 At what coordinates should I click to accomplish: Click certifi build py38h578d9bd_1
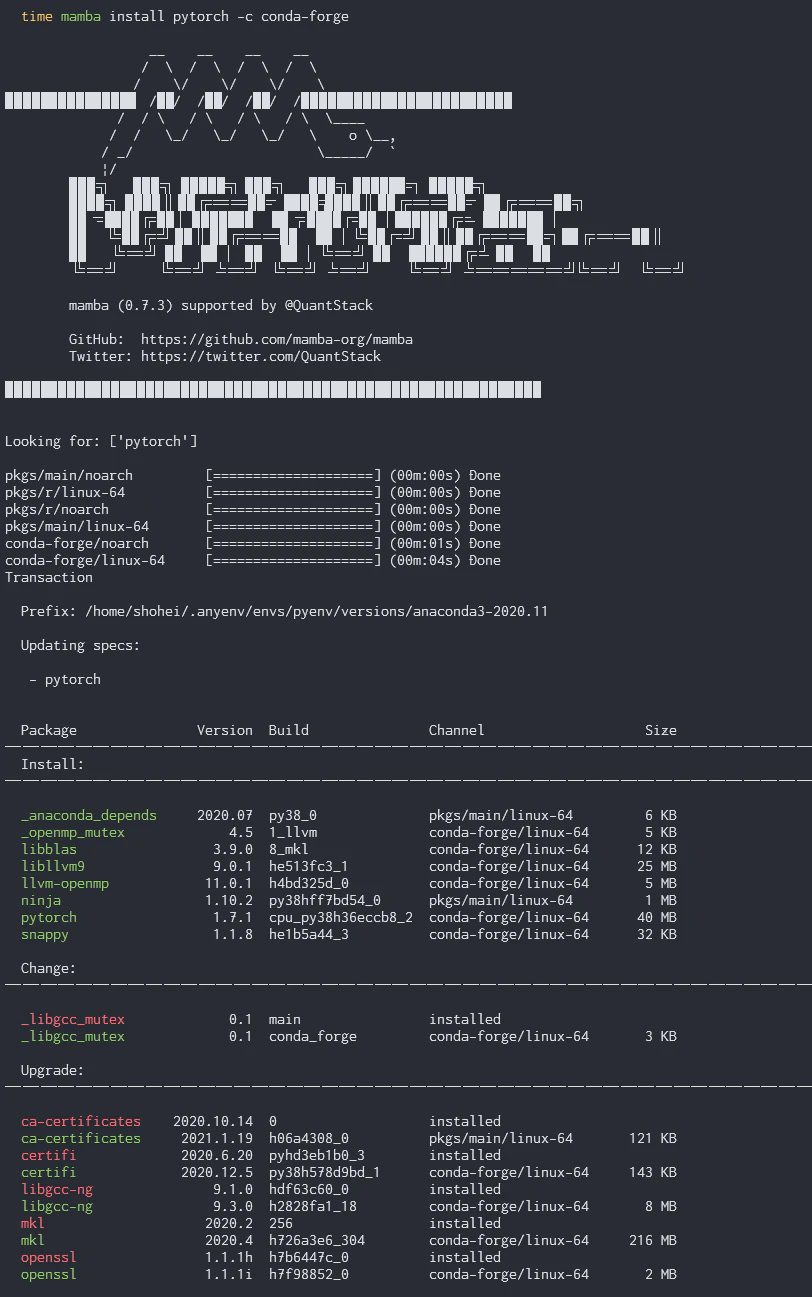325,1172
